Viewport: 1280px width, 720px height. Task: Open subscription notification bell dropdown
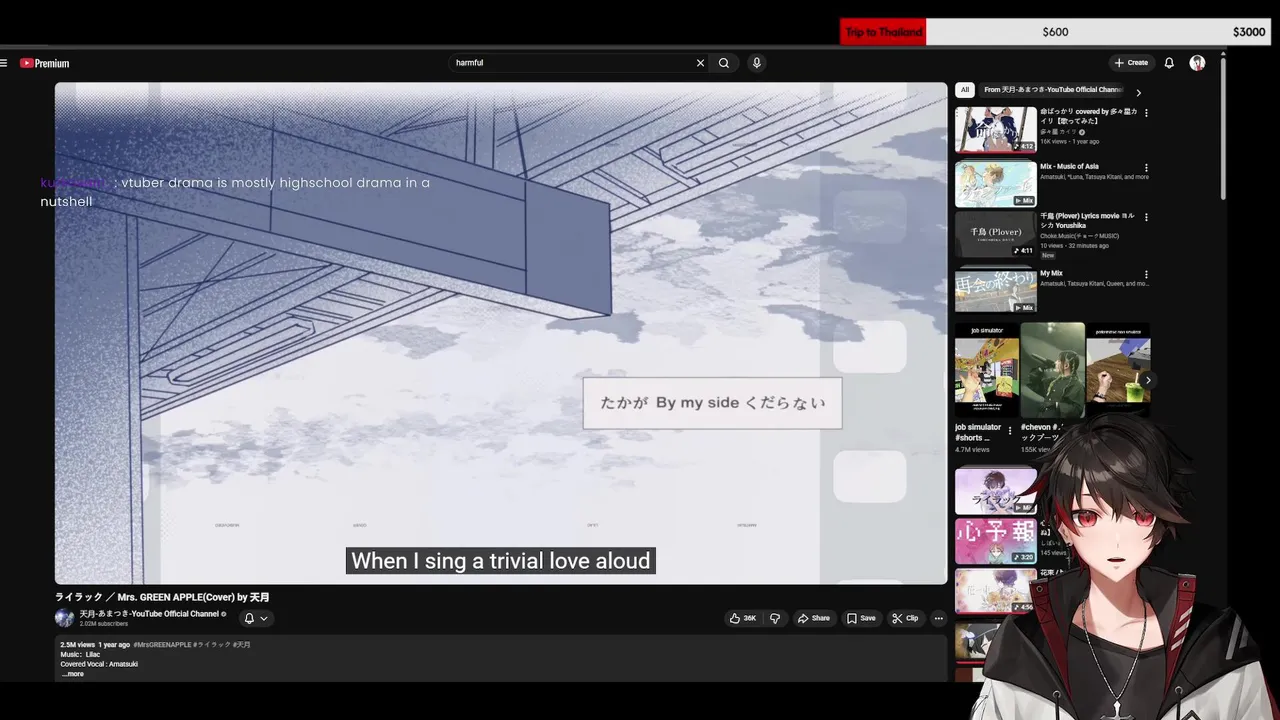point(256,618)
